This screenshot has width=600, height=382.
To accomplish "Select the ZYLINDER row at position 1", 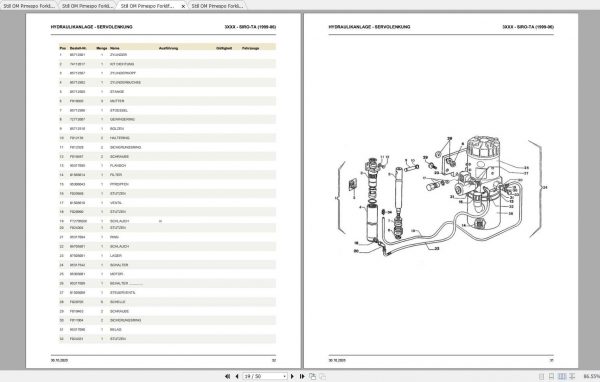I will point(167,55).
